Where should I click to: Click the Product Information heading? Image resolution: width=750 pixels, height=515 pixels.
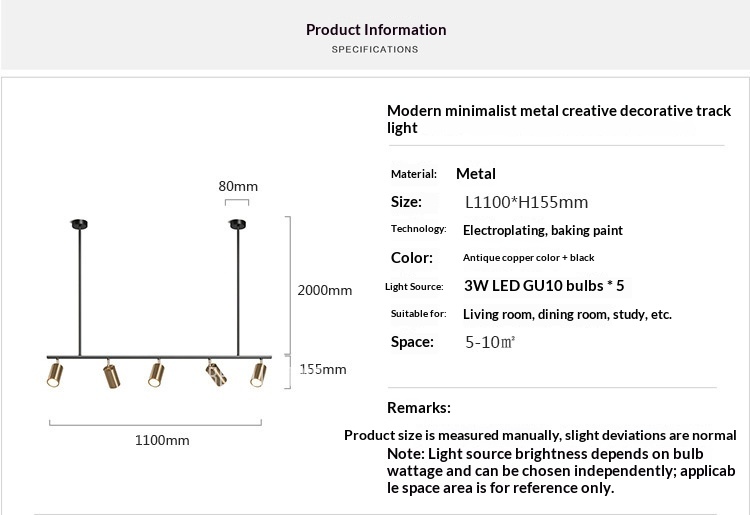pyautogui.click(x=376, y=30)
